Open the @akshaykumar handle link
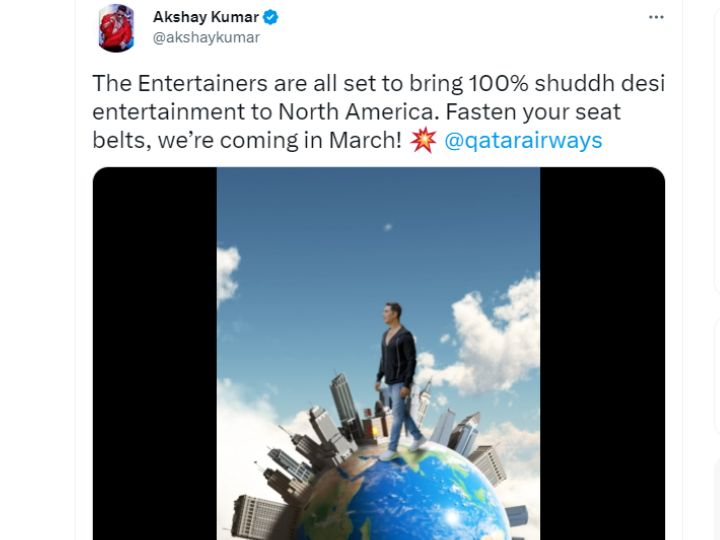Screen dimensions: 720x540 [206, 38]
